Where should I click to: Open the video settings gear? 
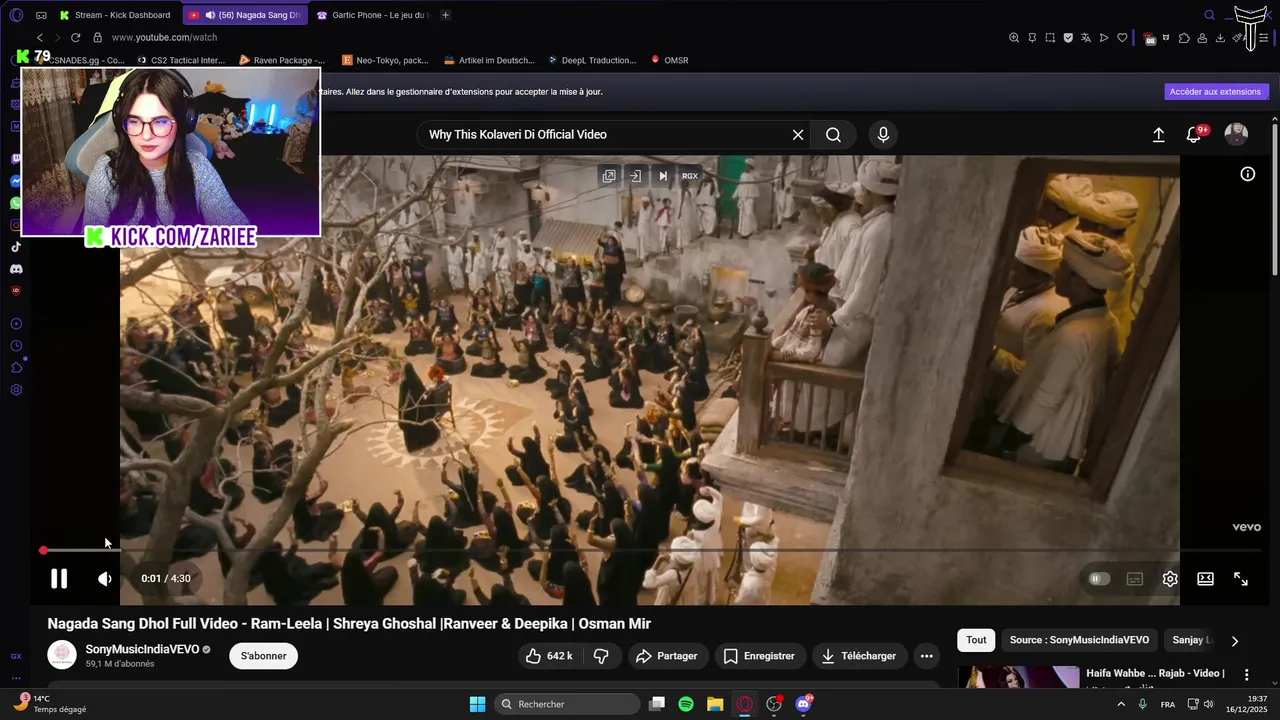coord(1170,579)
